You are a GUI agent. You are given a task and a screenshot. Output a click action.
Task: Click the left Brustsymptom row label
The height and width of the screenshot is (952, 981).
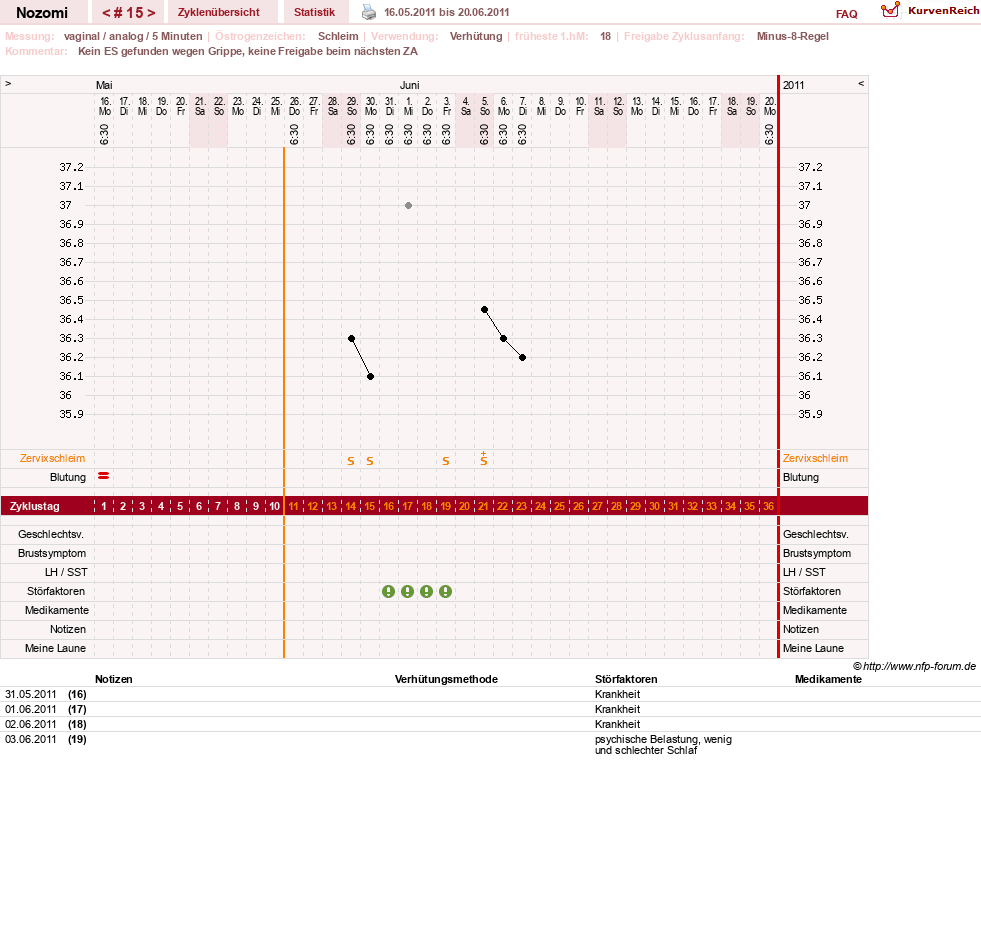pos(52,553)
